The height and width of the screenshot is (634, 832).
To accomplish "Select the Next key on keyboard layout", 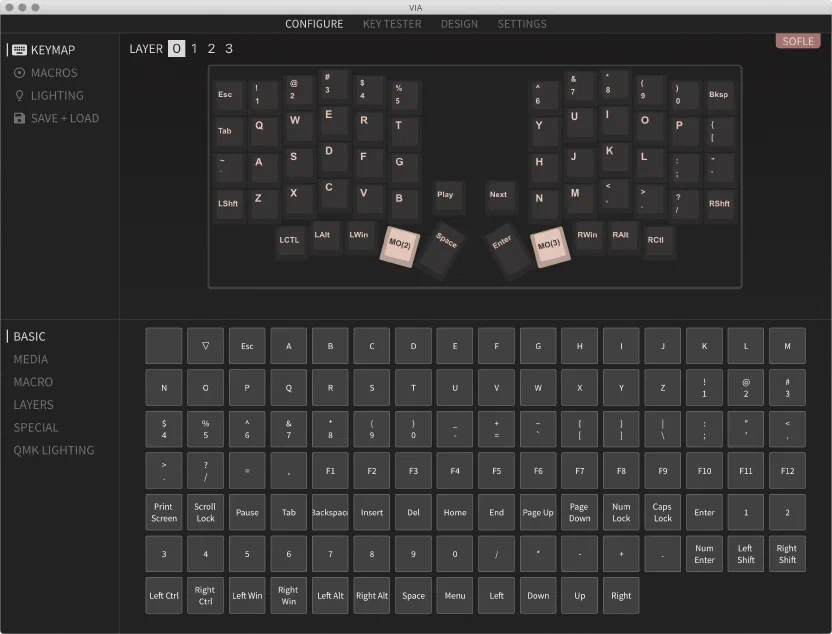I will pos(499,195).
